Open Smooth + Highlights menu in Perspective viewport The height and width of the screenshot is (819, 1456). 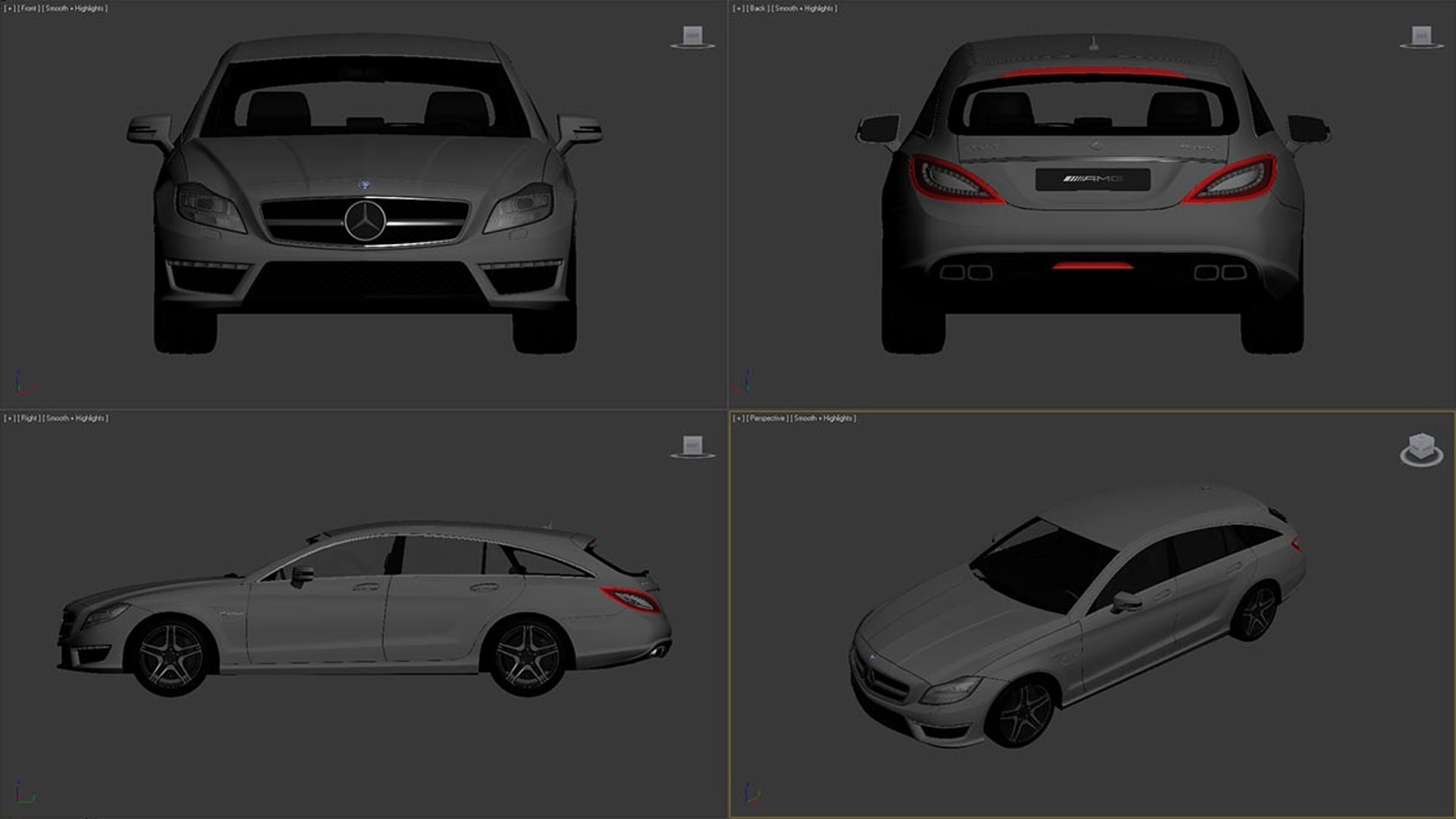(824, 418)
